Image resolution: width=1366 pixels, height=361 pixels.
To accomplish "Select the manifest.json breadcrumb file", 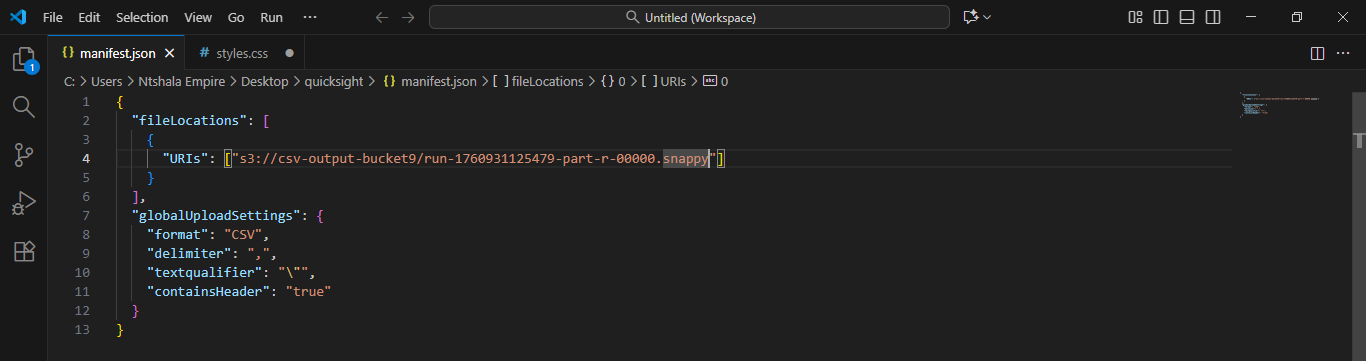I will pos(430,82).
